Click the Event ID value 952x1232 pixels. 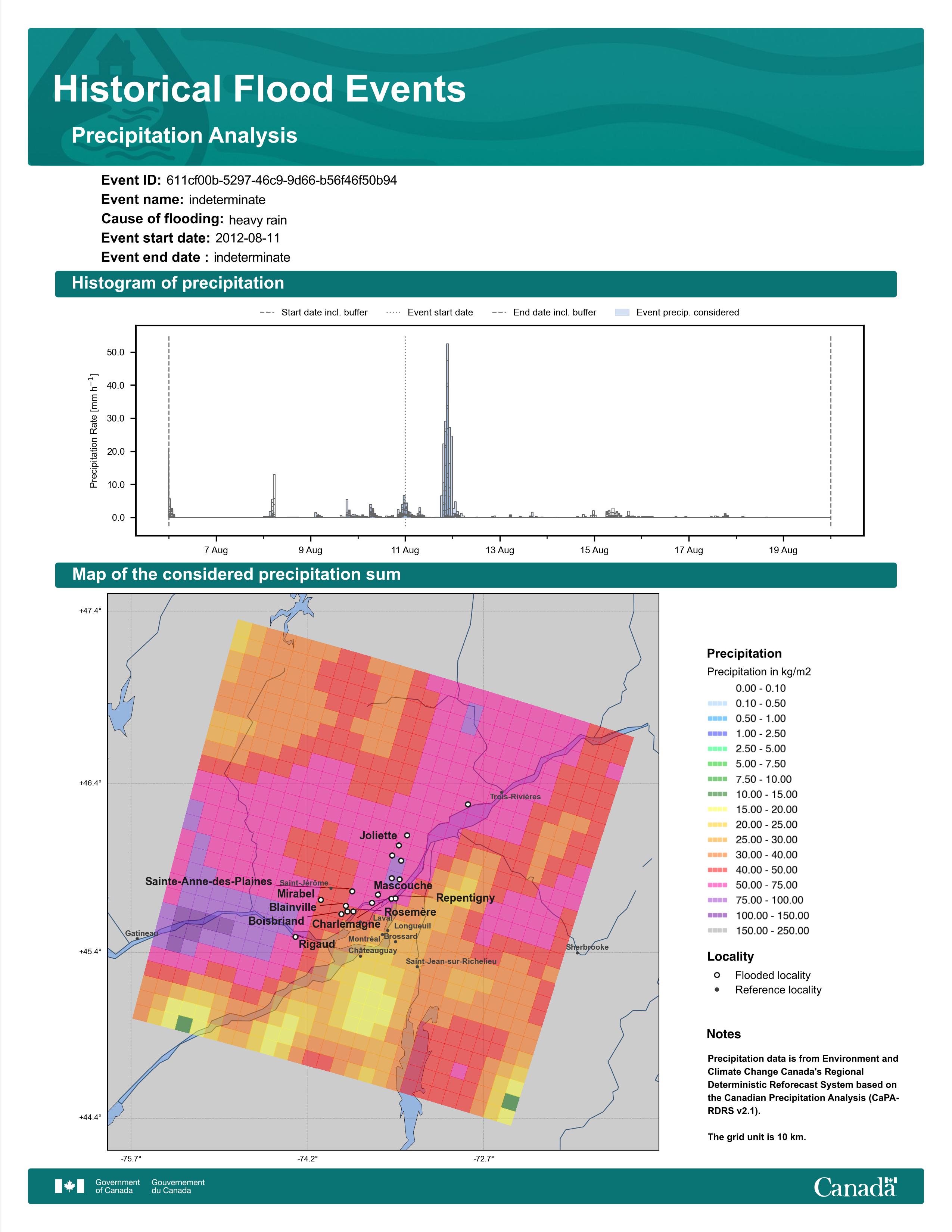pyautogui.click(x=281, y=181)
